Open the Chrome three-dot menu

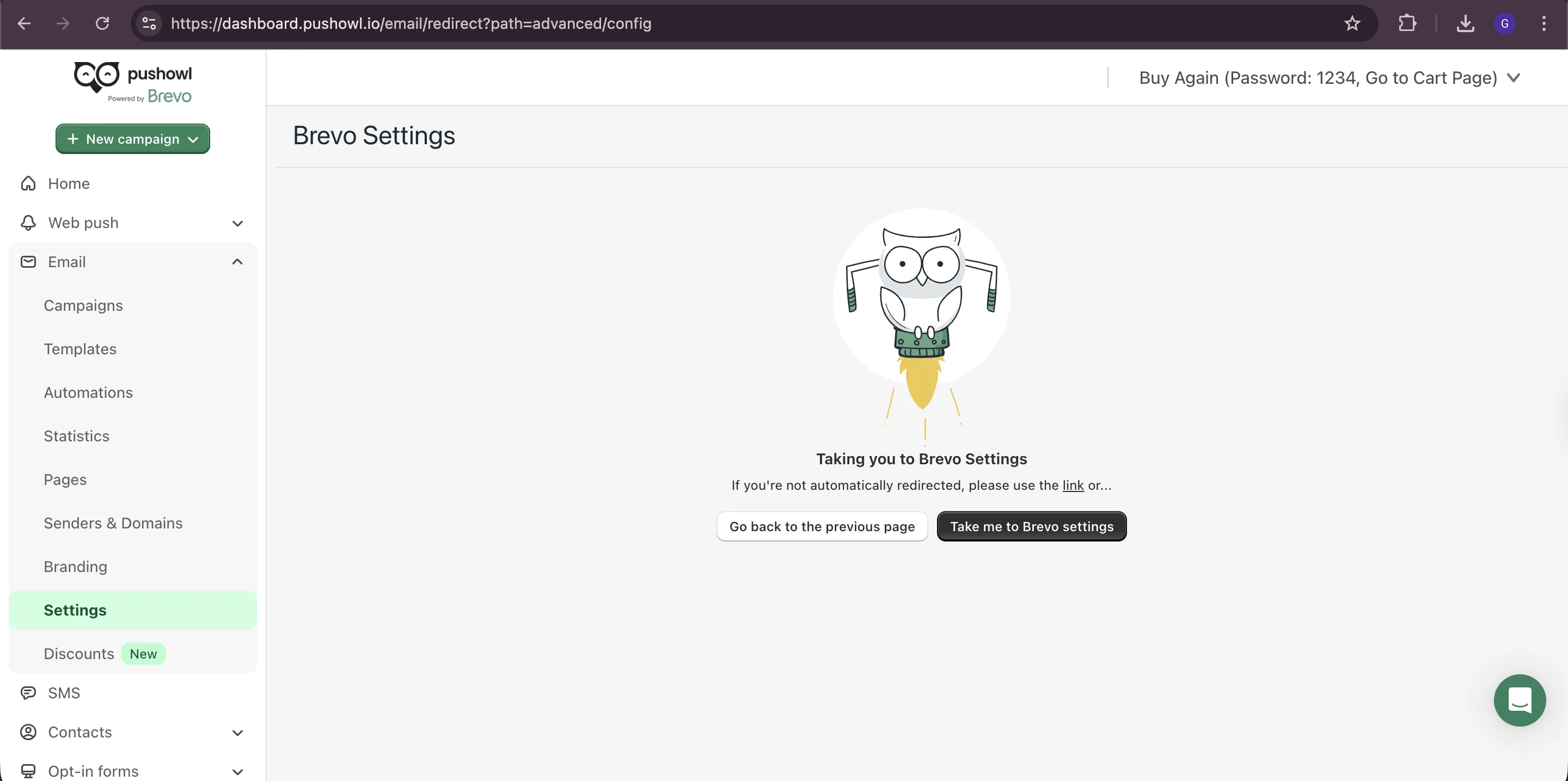point(1543,24)
